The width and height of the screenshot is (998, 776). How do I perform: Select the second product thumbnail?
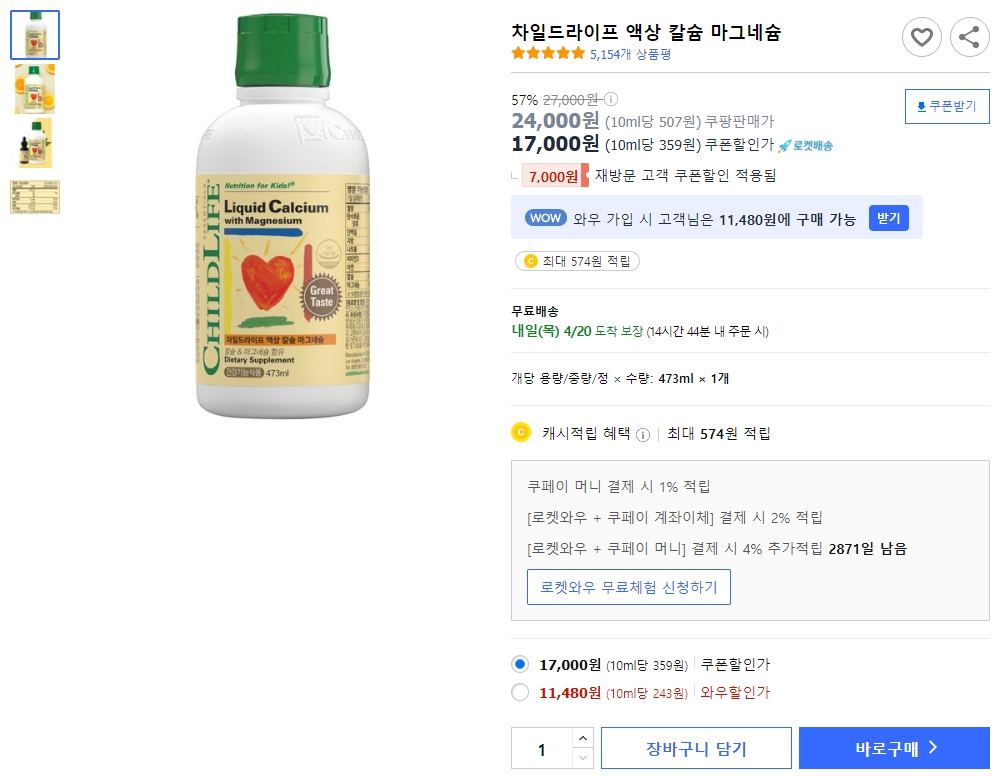coord(35,89)
